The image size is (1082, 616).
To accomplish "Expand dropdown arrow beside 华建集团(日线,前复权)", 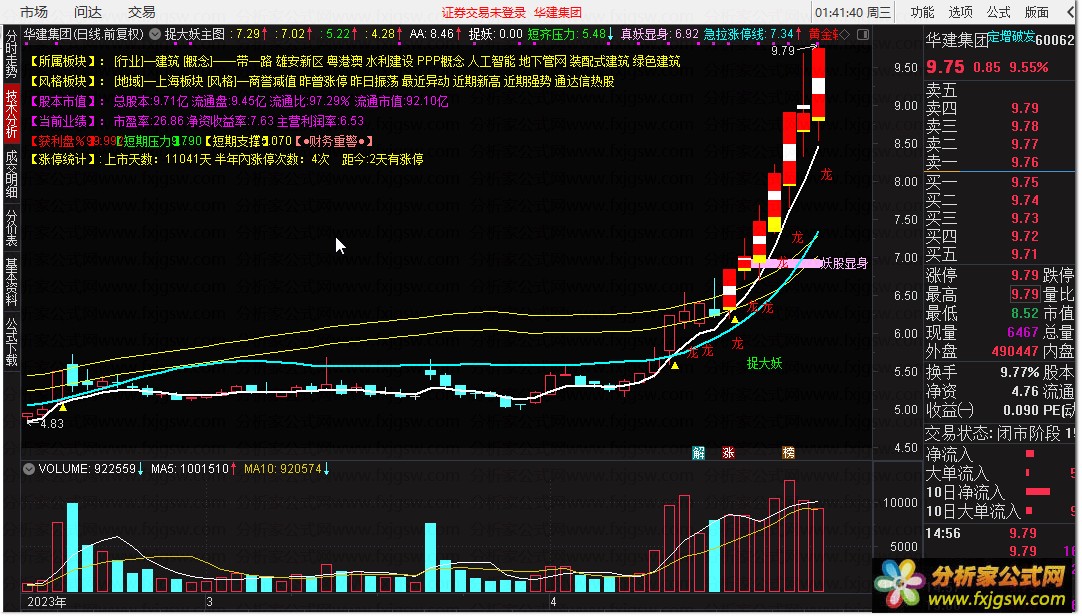I will click(x=155, y=34).
